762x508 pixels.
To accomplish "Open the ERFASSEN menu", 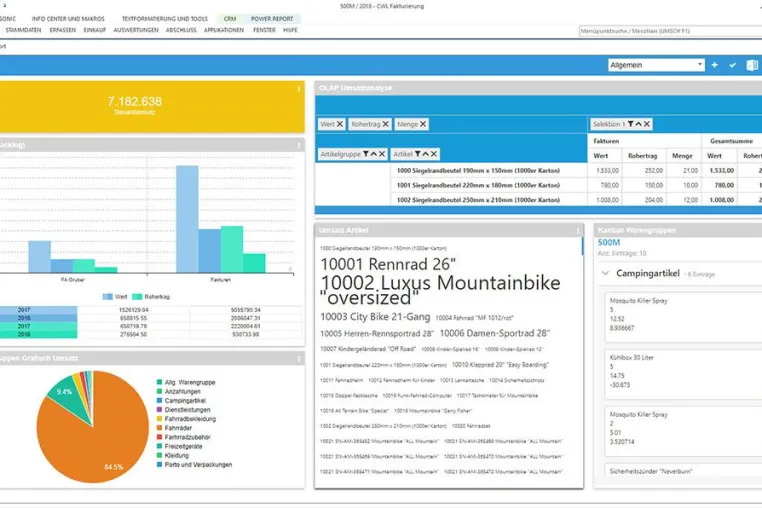I will pyautogui.click(x=63, y=30).
